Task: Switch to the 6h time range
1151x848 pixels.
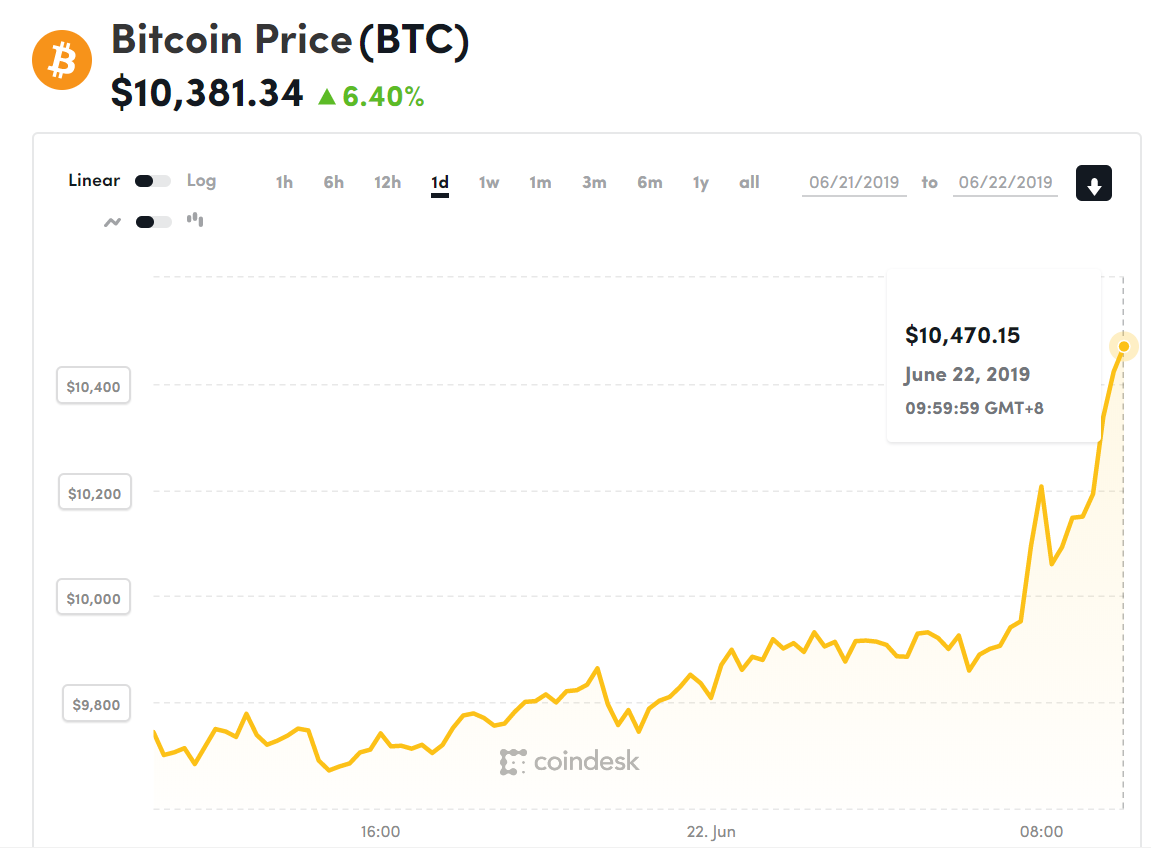Action: 333,183
